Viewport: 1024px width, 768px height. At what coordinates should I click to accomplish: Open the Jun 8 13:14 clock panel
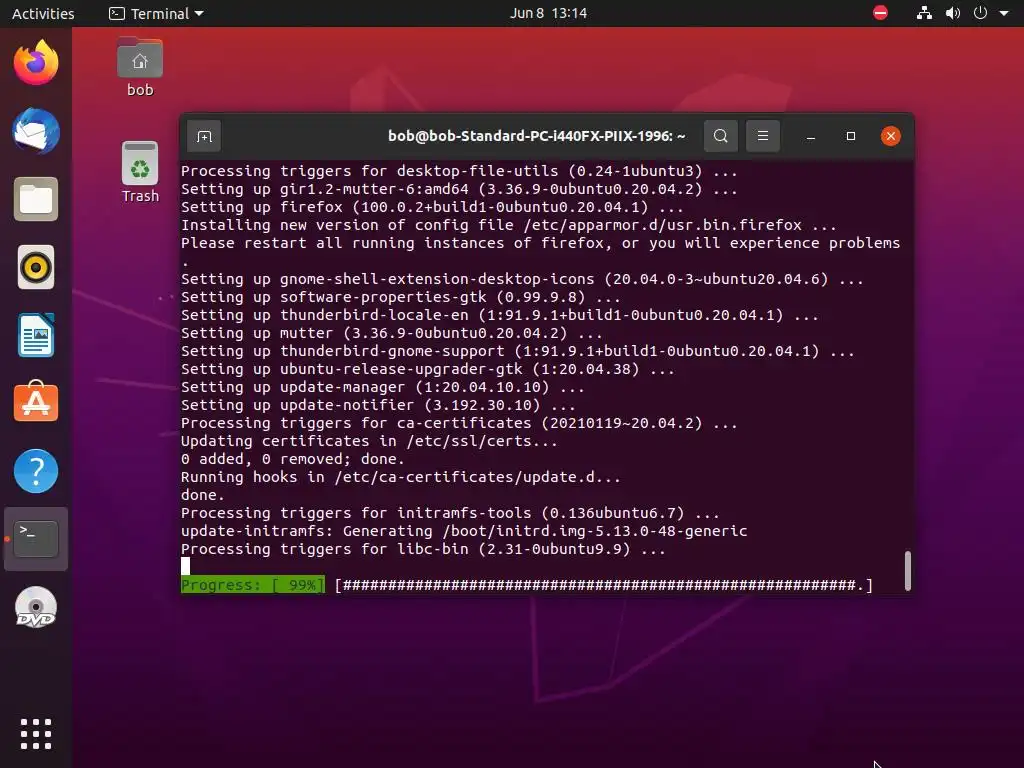pyautogui.click(x=548, y=13)
